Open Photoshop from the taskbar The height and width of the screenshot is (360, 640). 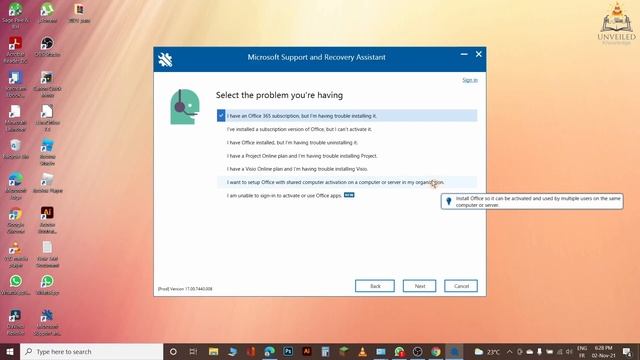click(288, 351)
